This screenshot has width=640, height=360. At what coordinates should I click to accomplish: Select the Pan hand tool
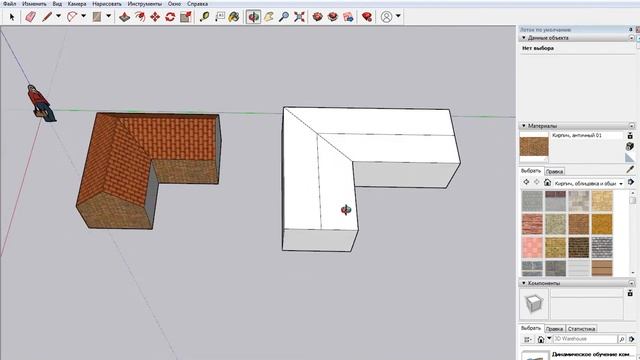pyautogui.click(x=269, y=17)
